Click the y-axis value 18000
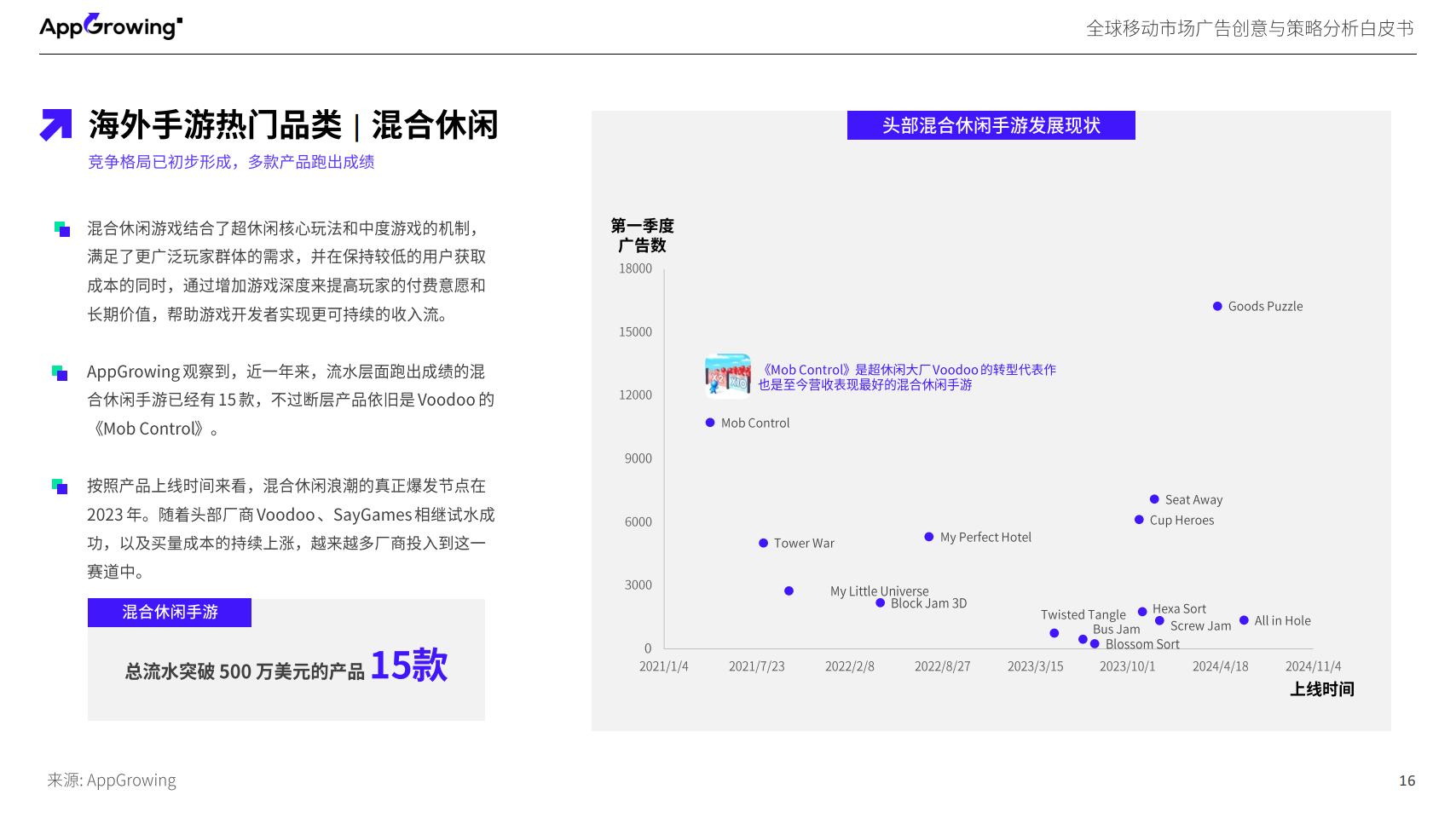 tap(635, 268)
